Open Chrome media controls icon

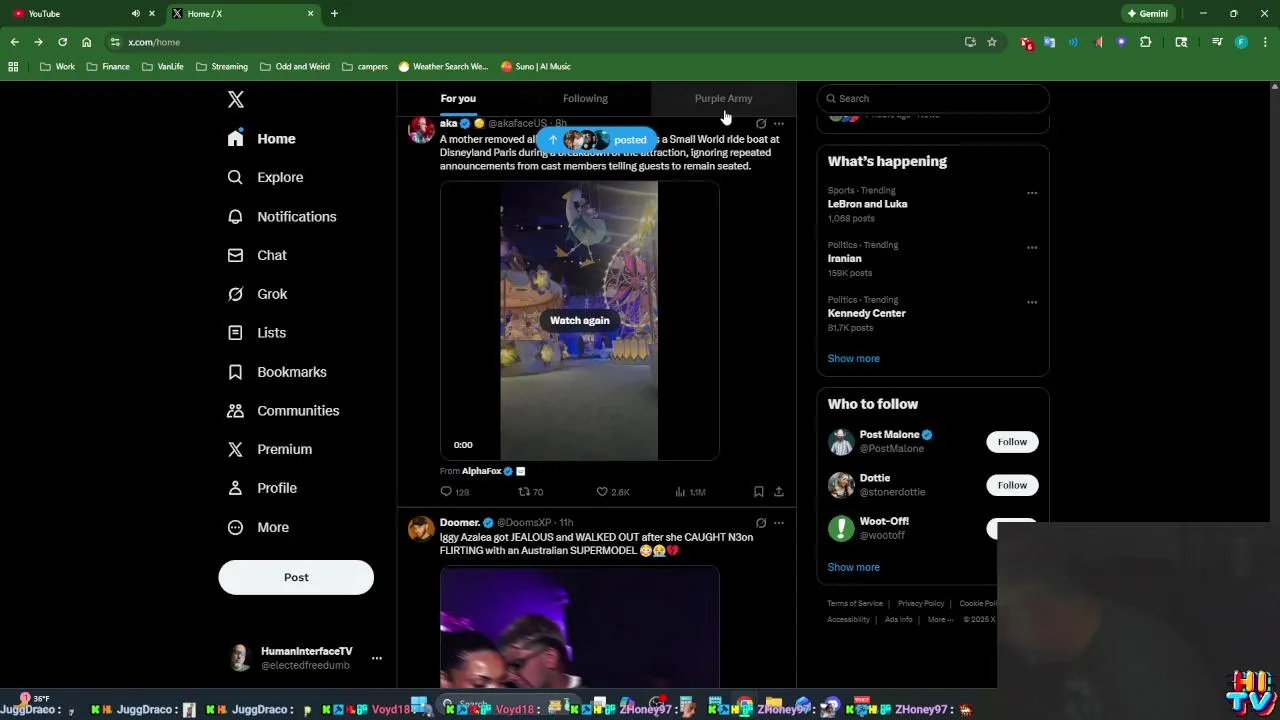1217,42
